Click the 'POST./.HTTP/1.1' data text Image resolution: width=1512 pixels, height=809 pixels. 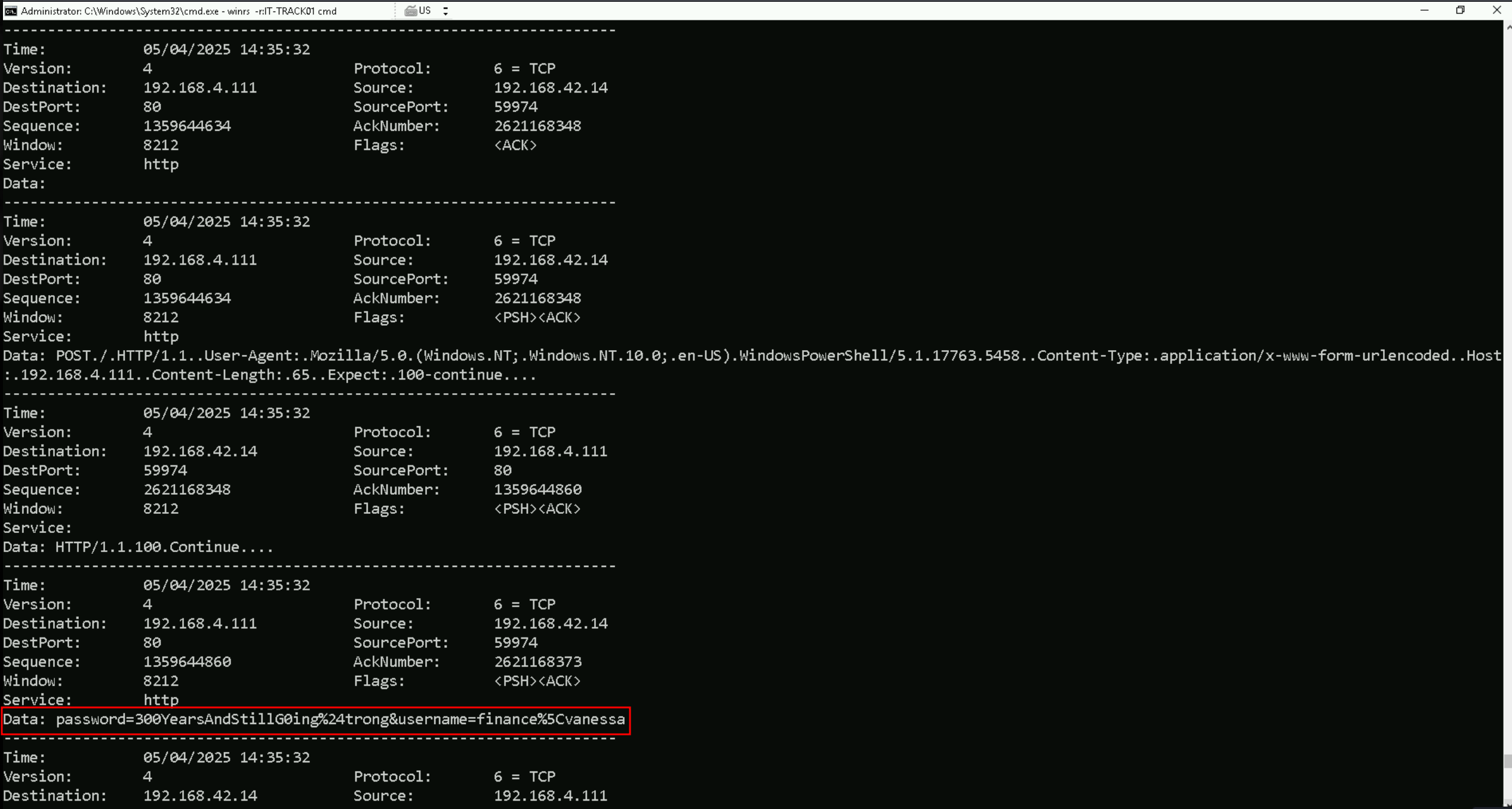(x=122, y=356)
